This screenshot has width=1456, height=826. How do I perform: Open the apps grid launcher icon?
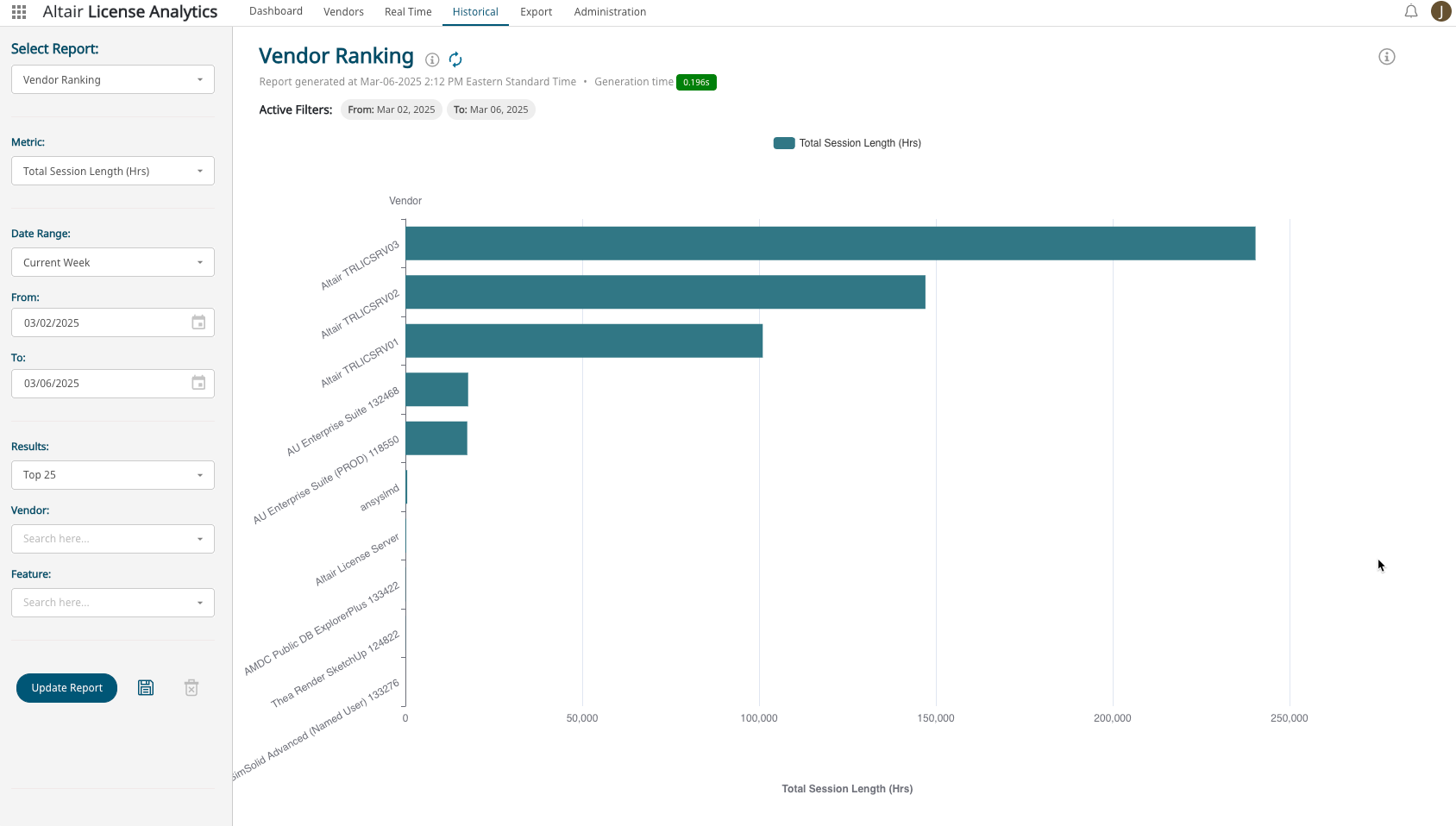(19, 12)
